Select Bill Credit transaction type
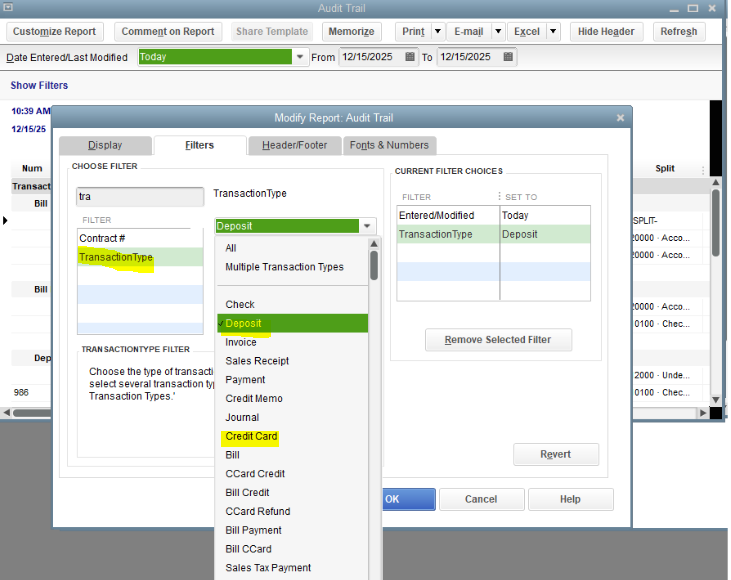The width and height of the screenshot is (731, 580). (292, 493)
